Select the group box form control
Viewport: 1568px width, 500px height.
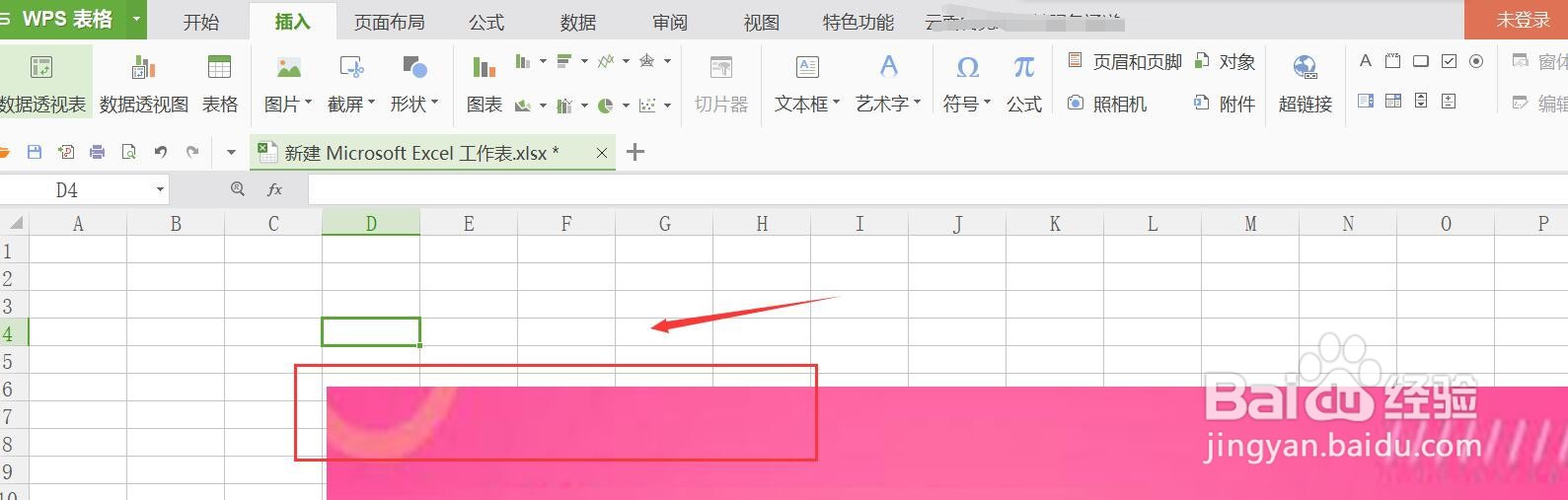coord(1392,61)
